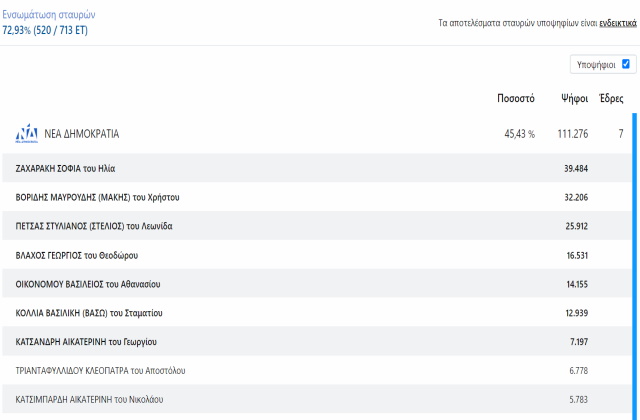640x420 pixels.
Task: Select candidate ΠΕΤΣΑΣ ΣΤΥΛΙΑΝΟΣ row
Action: (317, 226)
